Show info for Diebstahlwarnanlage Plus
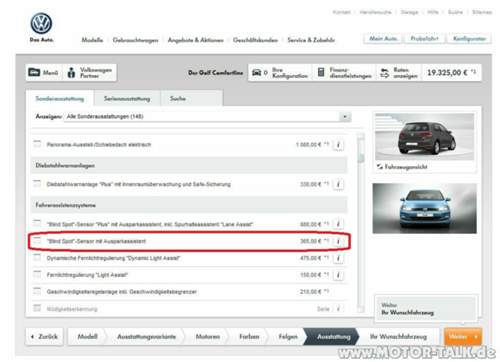 coord(338,184)
